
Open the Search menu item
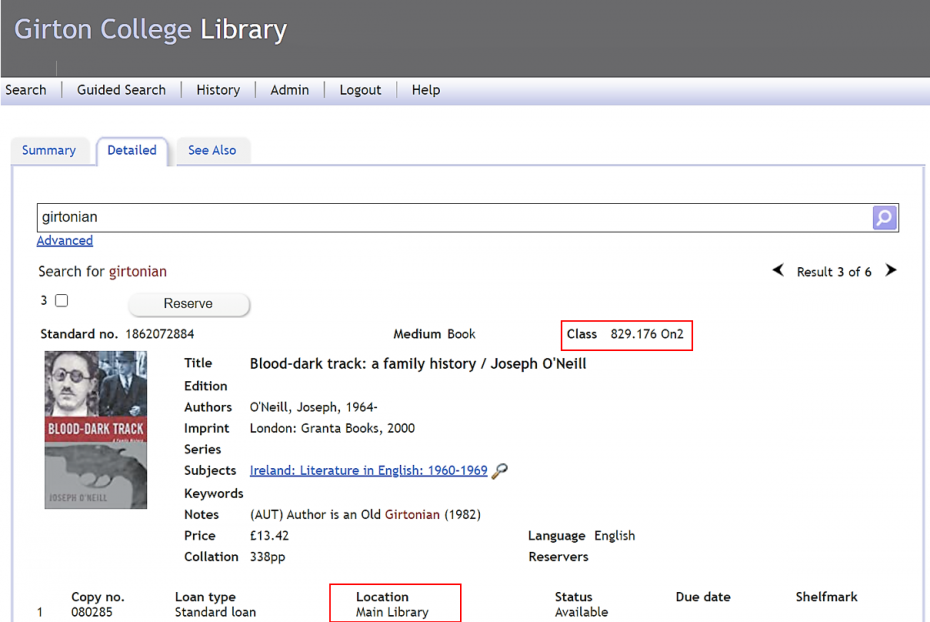coord(26,90)
